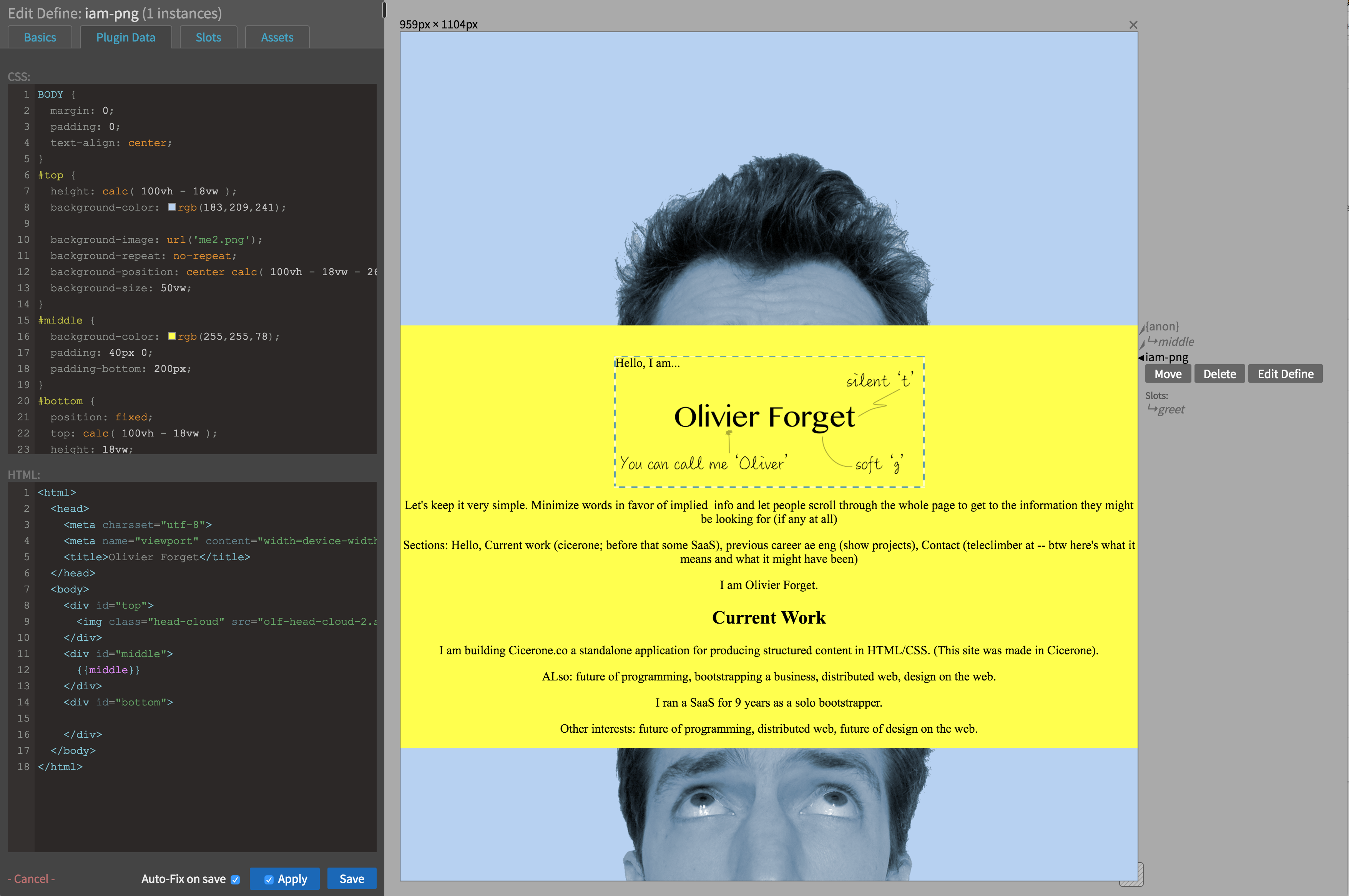Toggle the checkbox inside the Apply button
Viewport: 1349px width, 896px height.
point(269,879)
